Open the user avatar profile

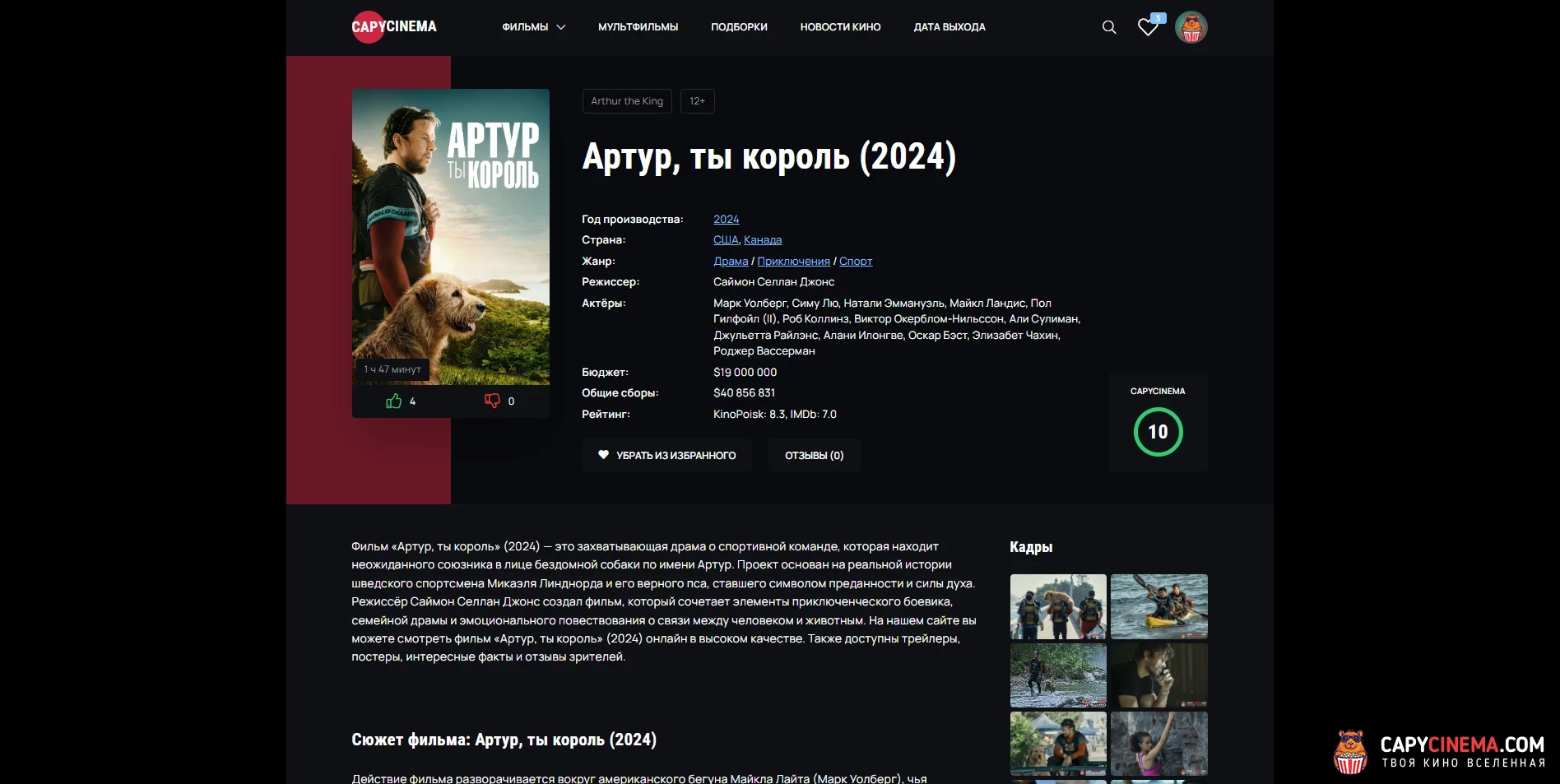click(1191, 27)
